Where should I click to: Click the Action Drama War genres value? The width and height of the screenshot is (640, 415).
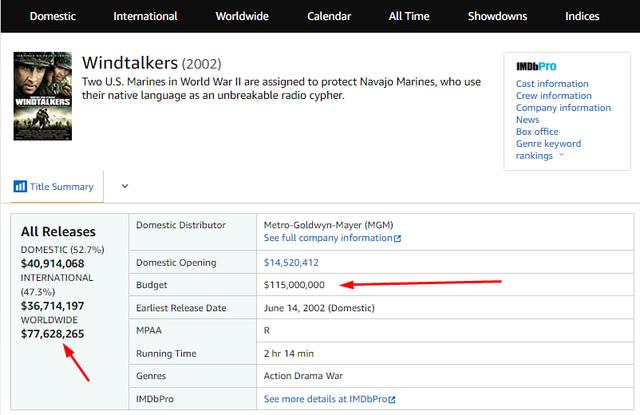pyautogui.click(x=303, y=376)
